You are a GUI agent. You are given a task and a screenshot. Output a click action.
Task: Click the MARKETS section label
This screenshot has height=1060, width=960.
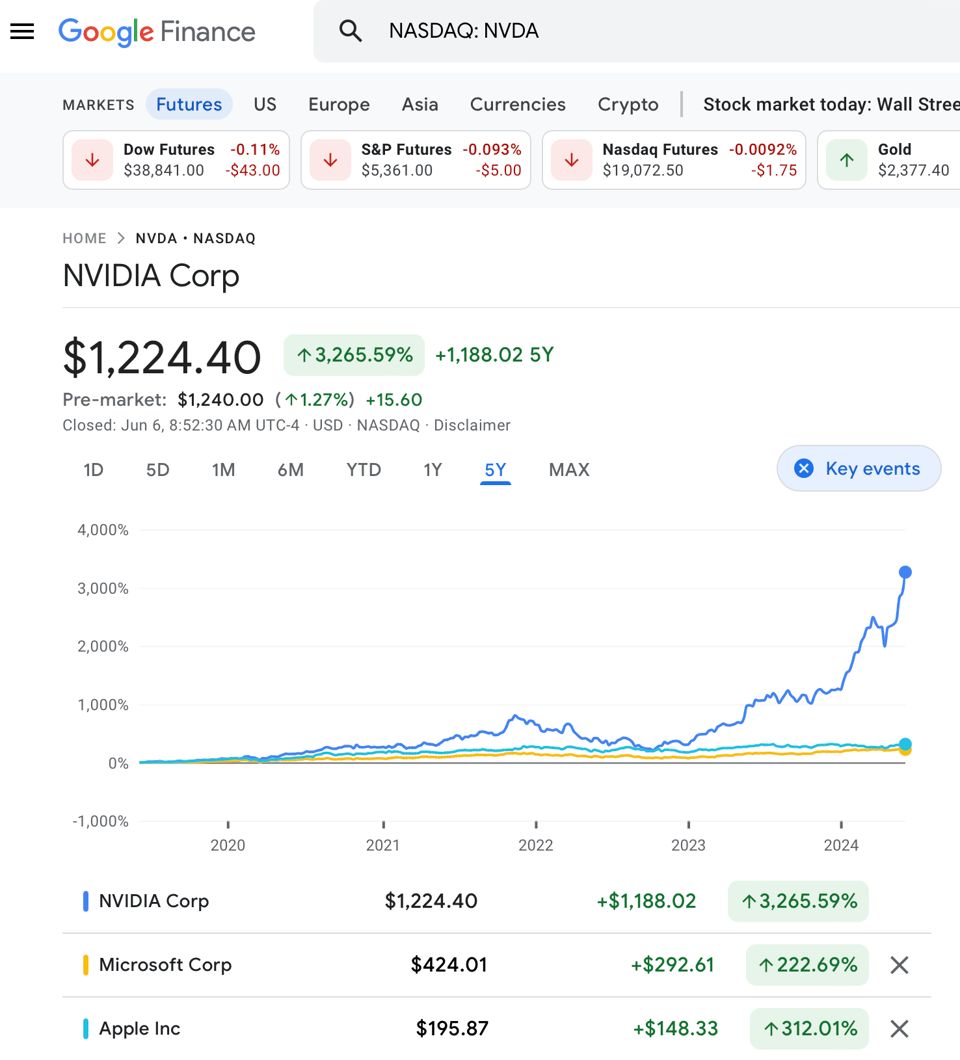coord(98,105)
